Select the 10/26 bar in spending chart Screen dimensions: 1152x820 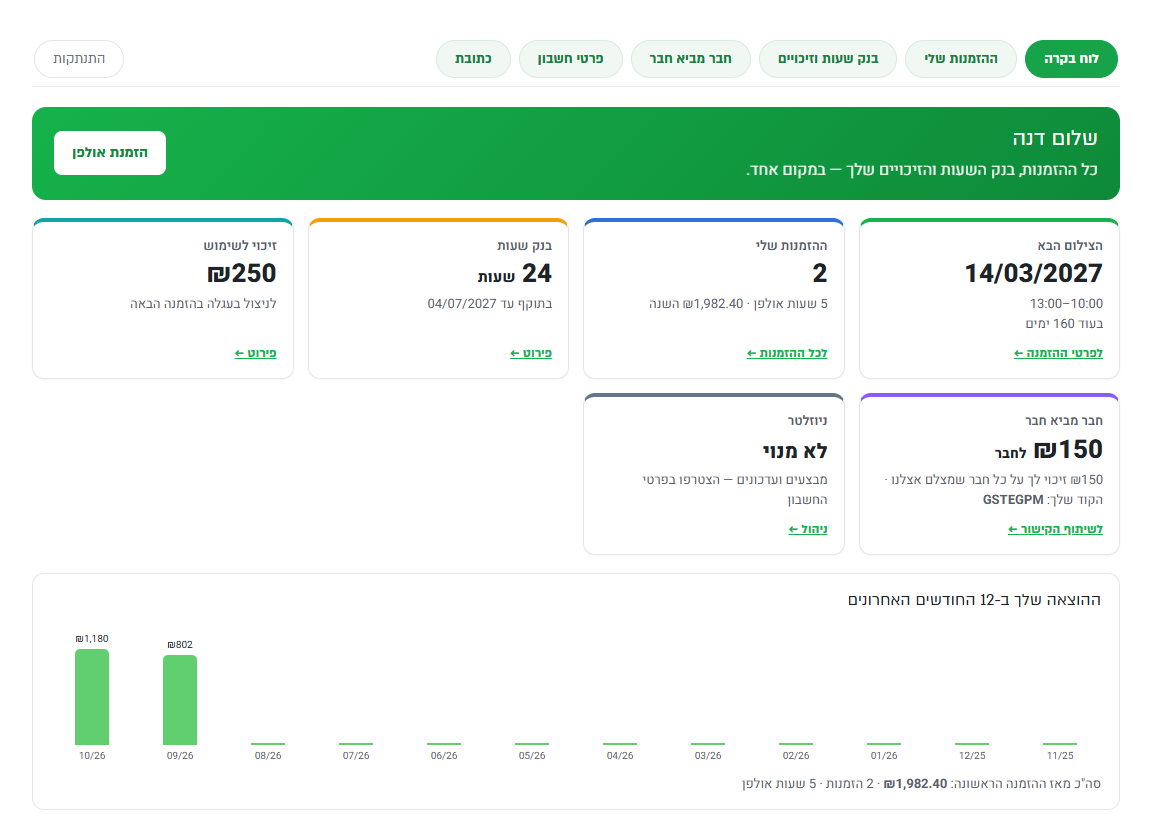point(92,697)
